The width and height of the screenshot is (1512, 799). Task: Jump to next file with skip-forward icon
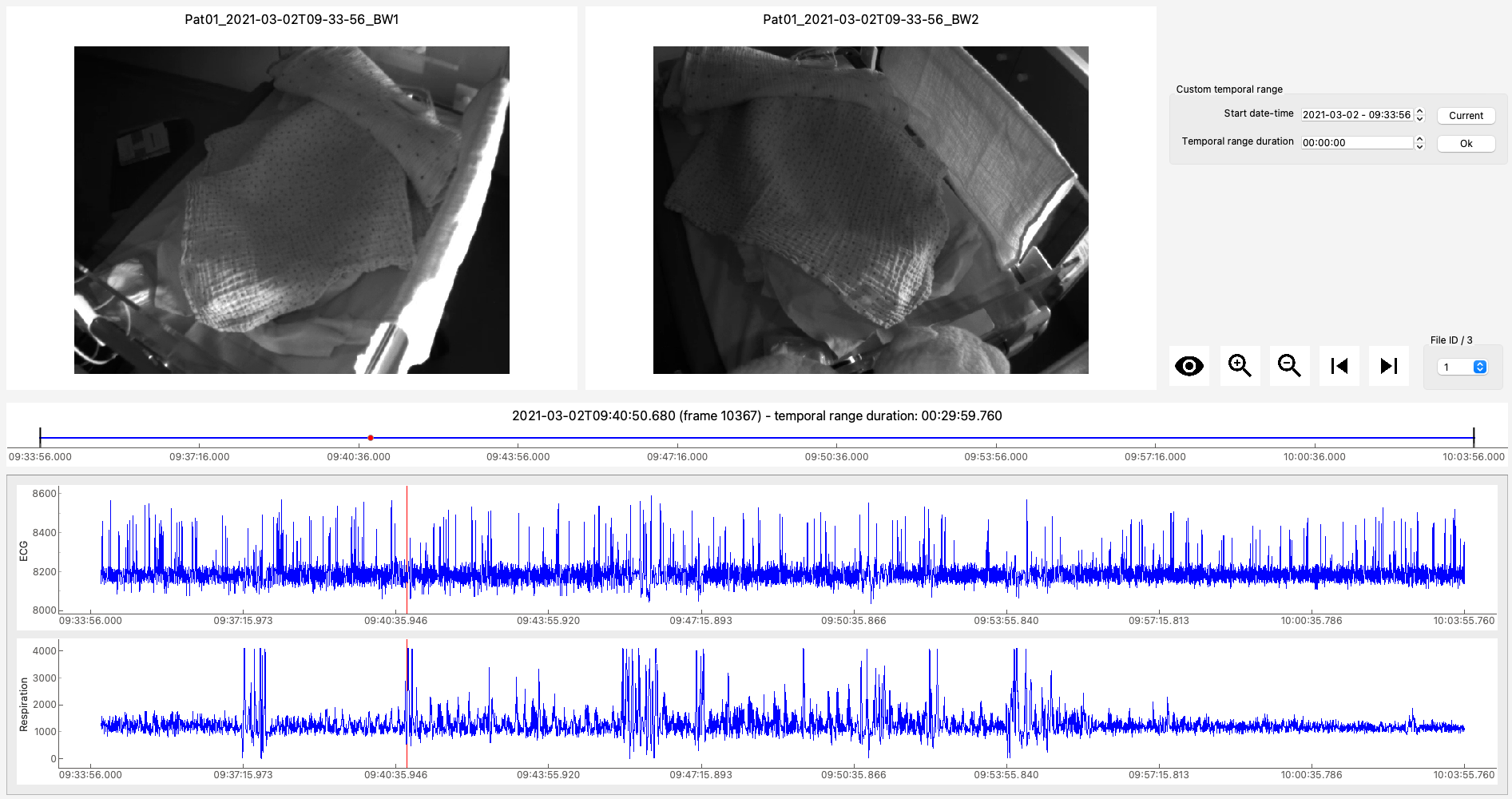(x=1388, y=366)
